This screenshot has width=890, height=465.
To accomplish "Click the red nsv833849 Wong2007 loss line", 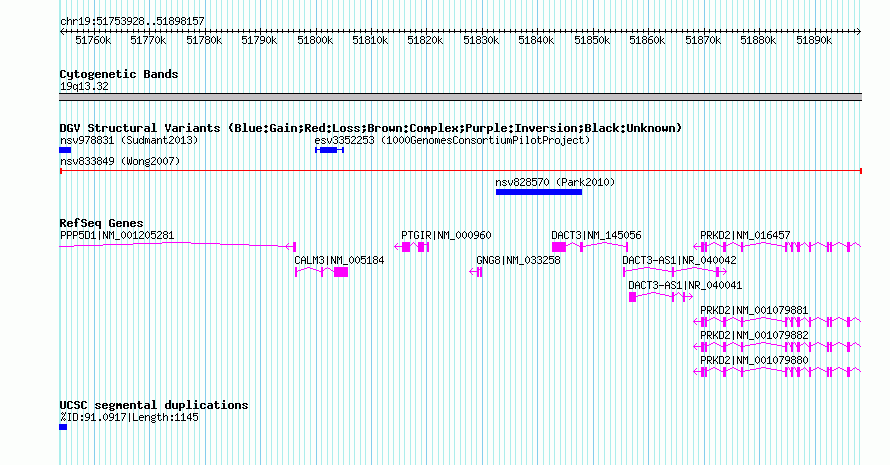I will point(461,171).
